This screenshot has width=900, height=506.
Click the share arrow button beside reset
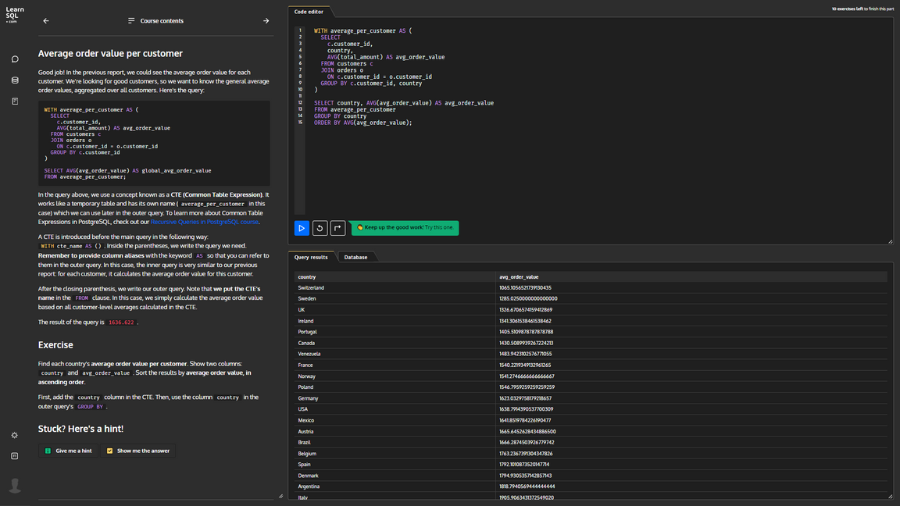338,228
